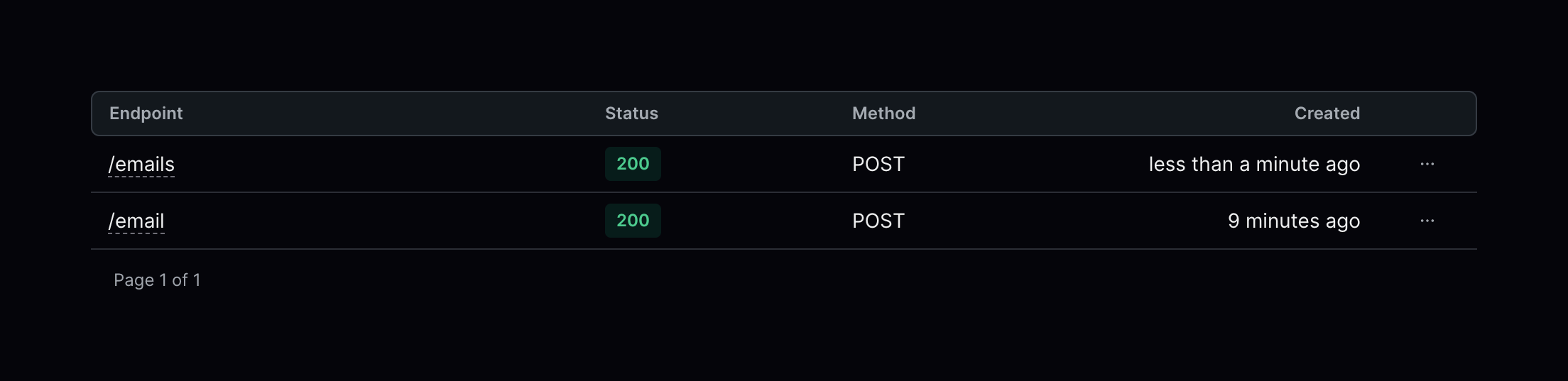The height and width of the screenshot is (381, 1568).
Task: Open the /email endpoint link
Action: pyautogui.click(x=136, y=221)
